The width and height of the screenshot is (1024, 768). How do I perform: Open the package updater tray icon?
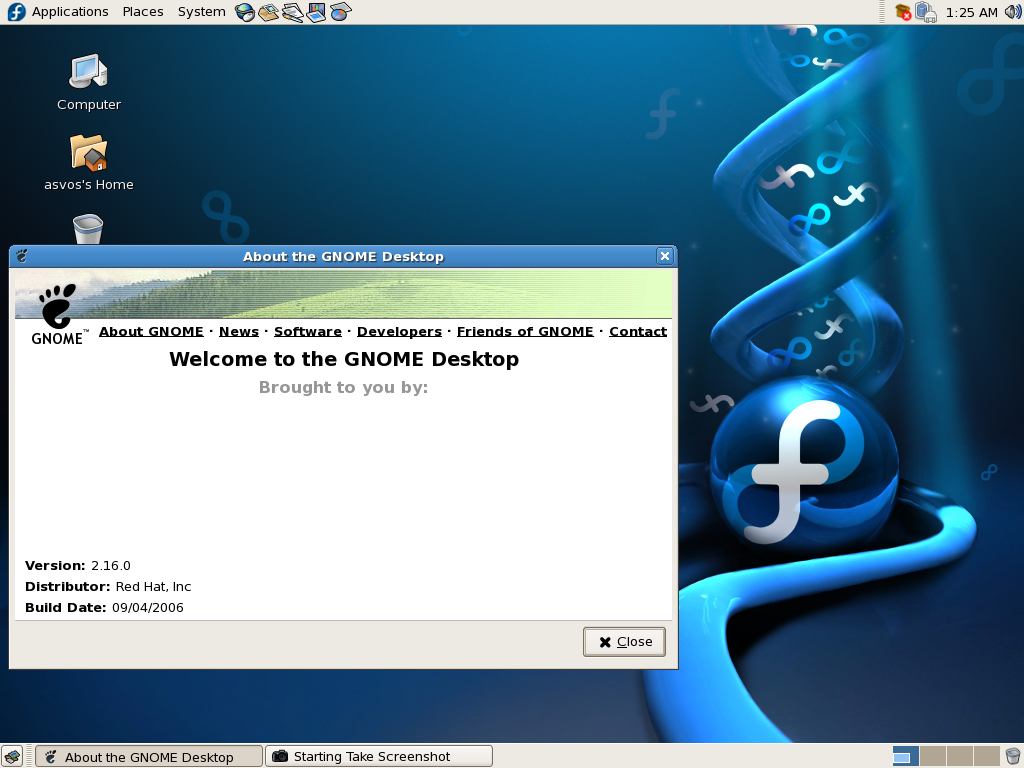click(903, 12)
